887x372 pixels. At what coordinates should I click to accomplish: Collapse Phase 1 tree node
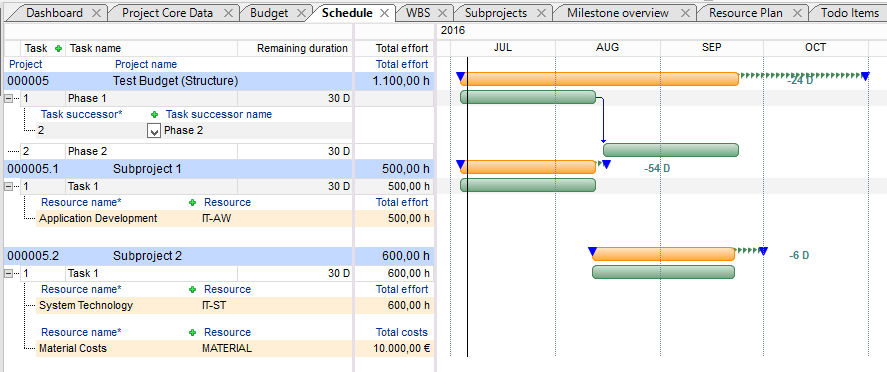point(8,98)
